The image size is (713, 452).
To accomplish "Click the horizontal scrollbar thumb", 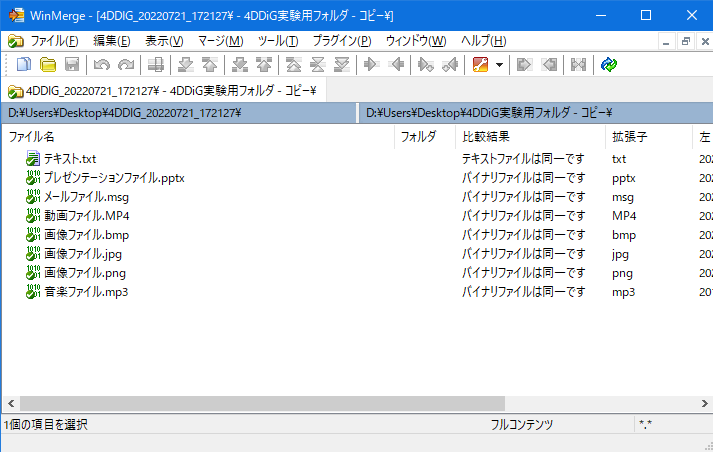I will point(262,403).
